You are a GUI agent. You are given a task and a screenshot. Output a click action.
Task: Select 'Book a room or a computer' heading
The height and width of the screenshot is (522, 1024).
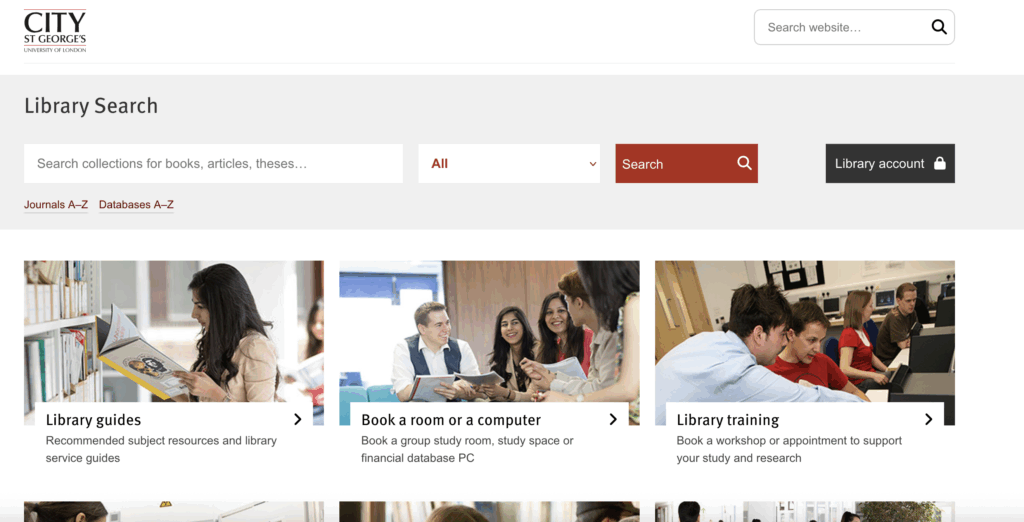click(x=451, y=420)
